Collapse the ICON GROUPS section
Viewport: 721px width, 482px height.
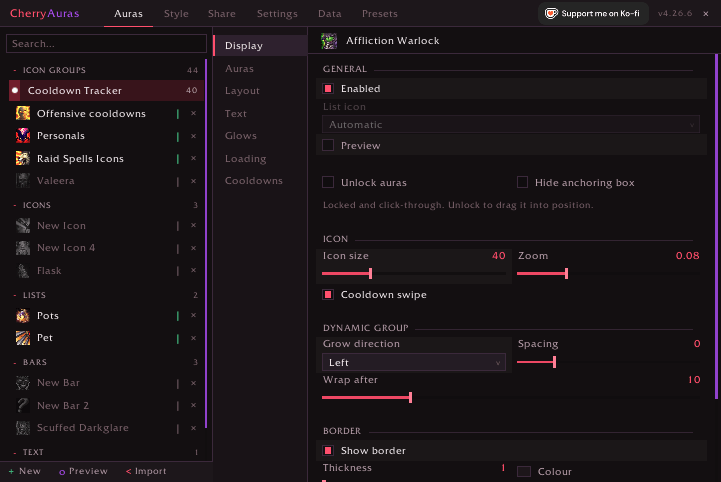(x=15, y=70)
